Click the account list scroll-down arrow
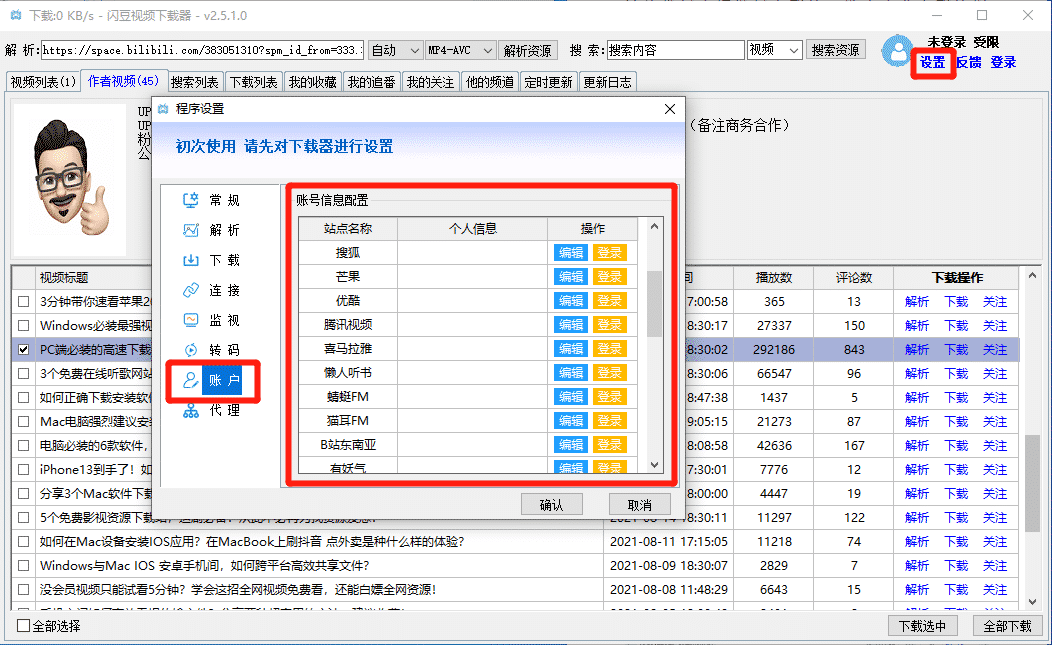This screenshot has height=645, width=1052. pyautogui.click(x=655, y=464)
